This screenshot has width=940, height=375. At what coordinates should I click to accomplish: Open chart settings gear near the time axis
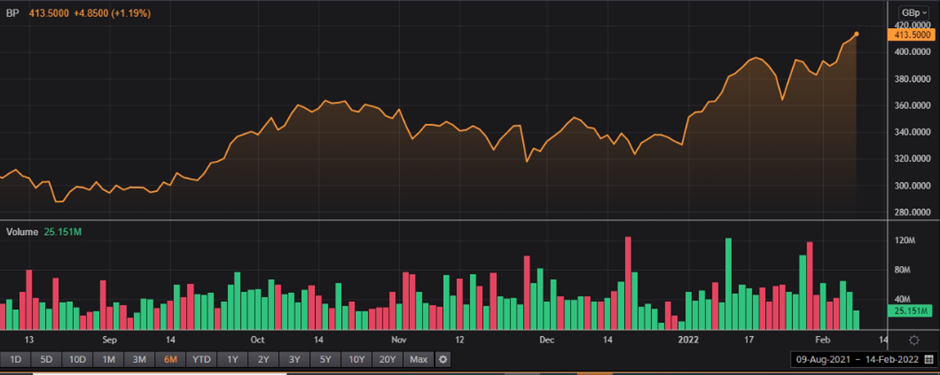(914, 340)
